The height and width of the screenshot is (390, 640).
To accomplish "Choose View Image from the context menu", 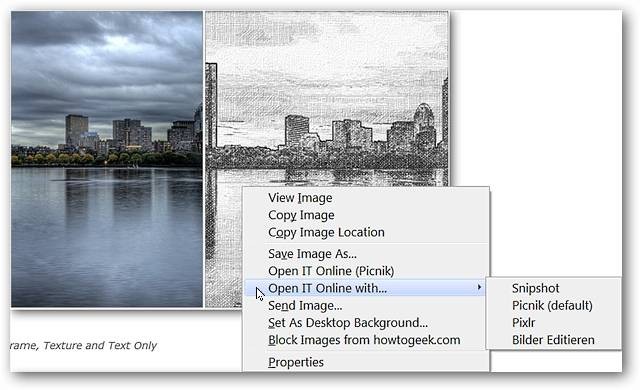I will click(x=366, y=198).
